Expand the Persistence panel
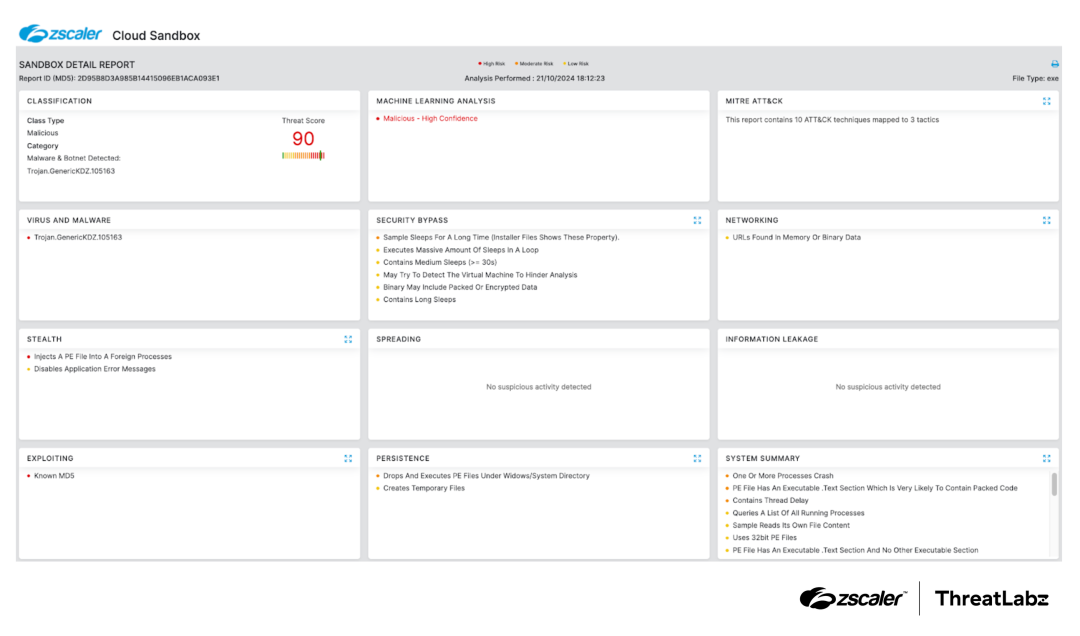The image size is (1080, 636). pyautogui.click(x=697, y=458)
